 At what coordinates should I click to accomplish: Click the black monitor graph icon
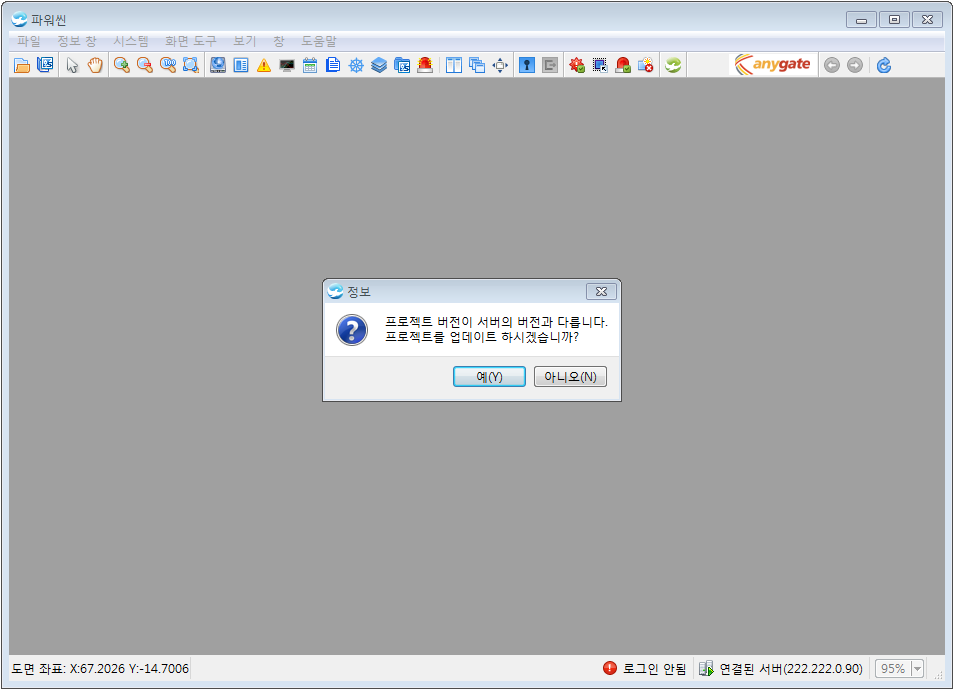(x=287, y=65)
